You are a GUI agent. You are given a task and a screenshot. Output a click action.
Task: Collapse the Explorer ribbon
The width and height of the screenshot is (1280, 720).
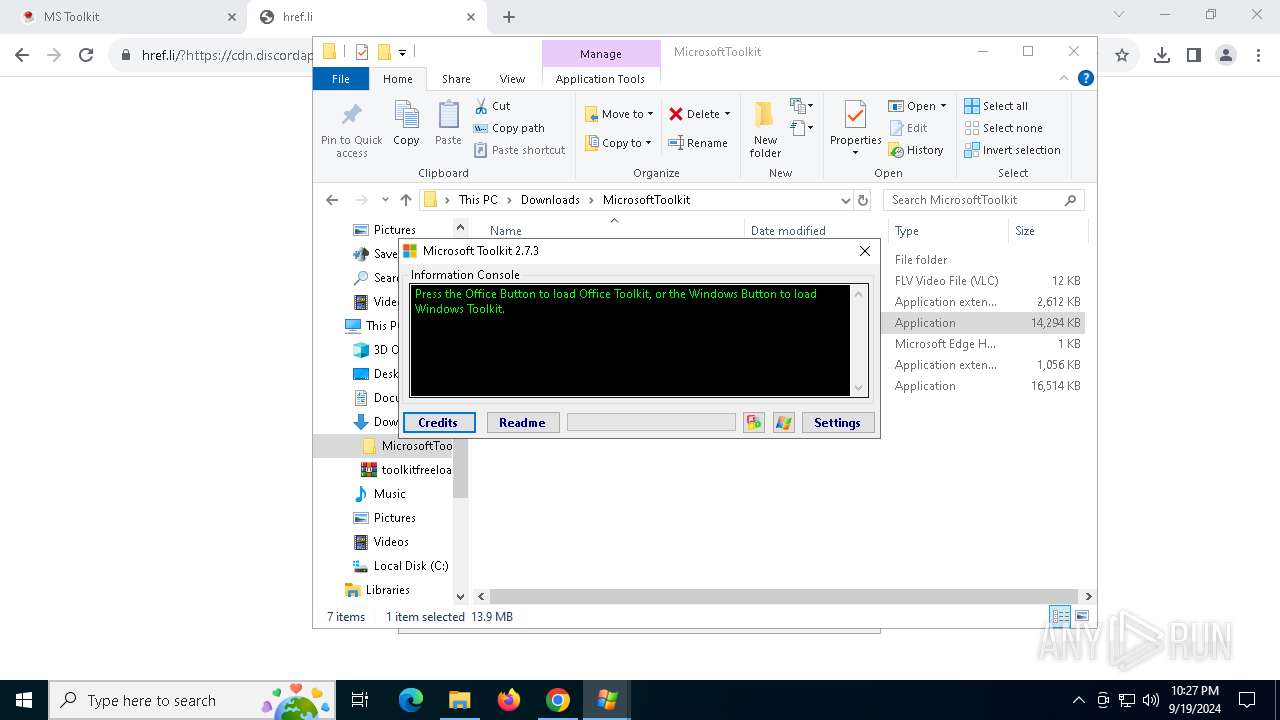(1064, 78)
